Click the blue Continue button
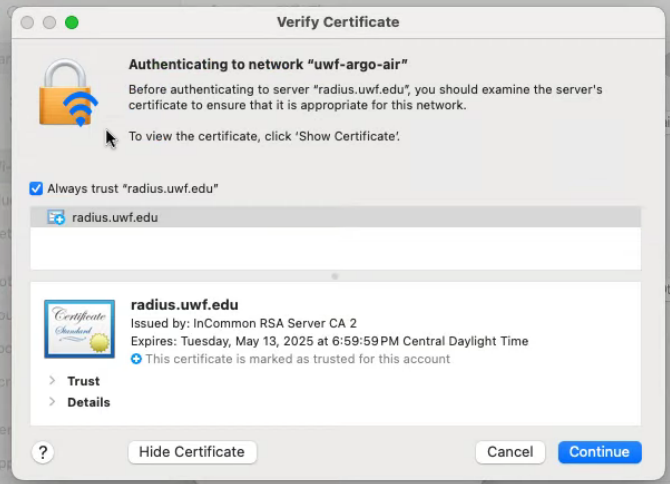This screenshot has width=670, height=484. coord(599,452)
